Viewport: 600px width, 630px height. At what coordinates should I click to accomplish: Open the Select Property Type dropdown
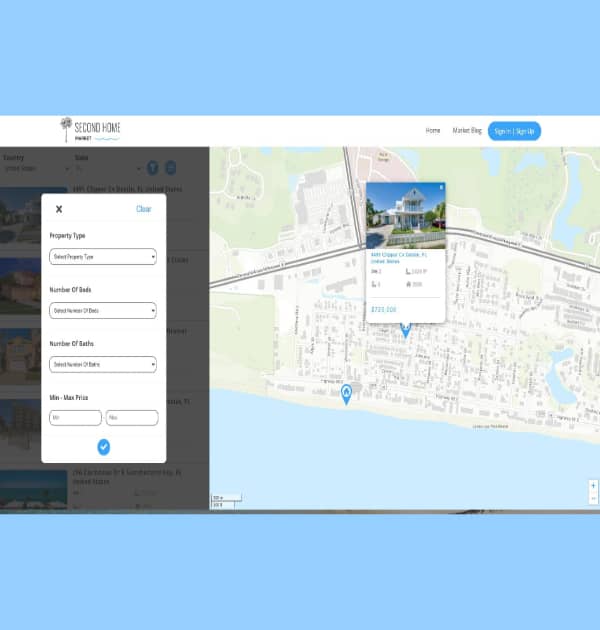coord(103,257)
